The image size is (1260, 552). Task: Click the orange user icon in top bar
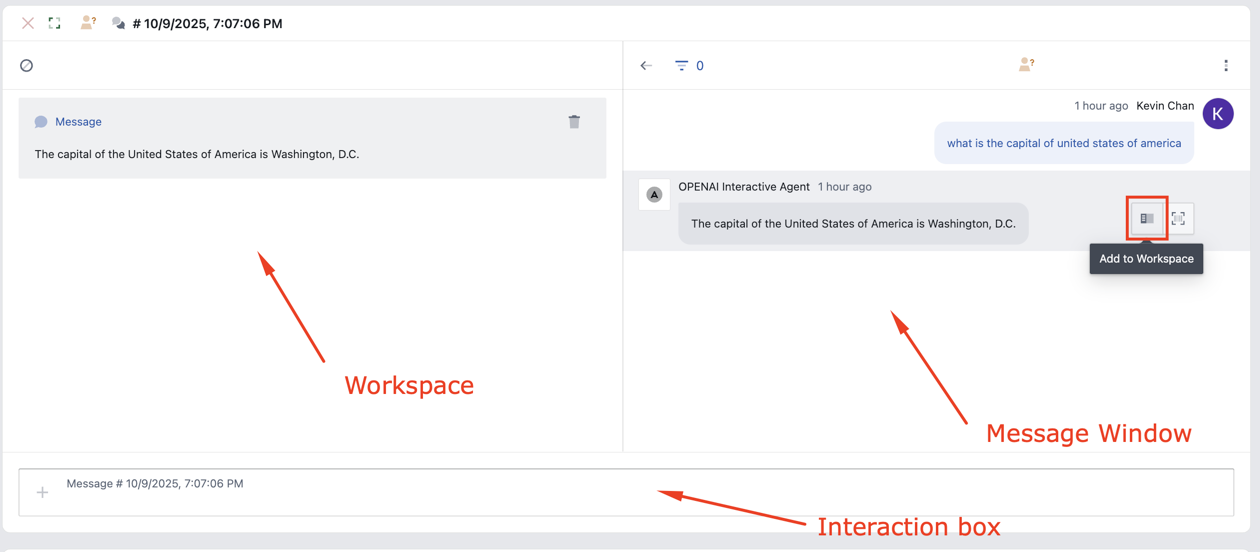click(x=88, y=23)
